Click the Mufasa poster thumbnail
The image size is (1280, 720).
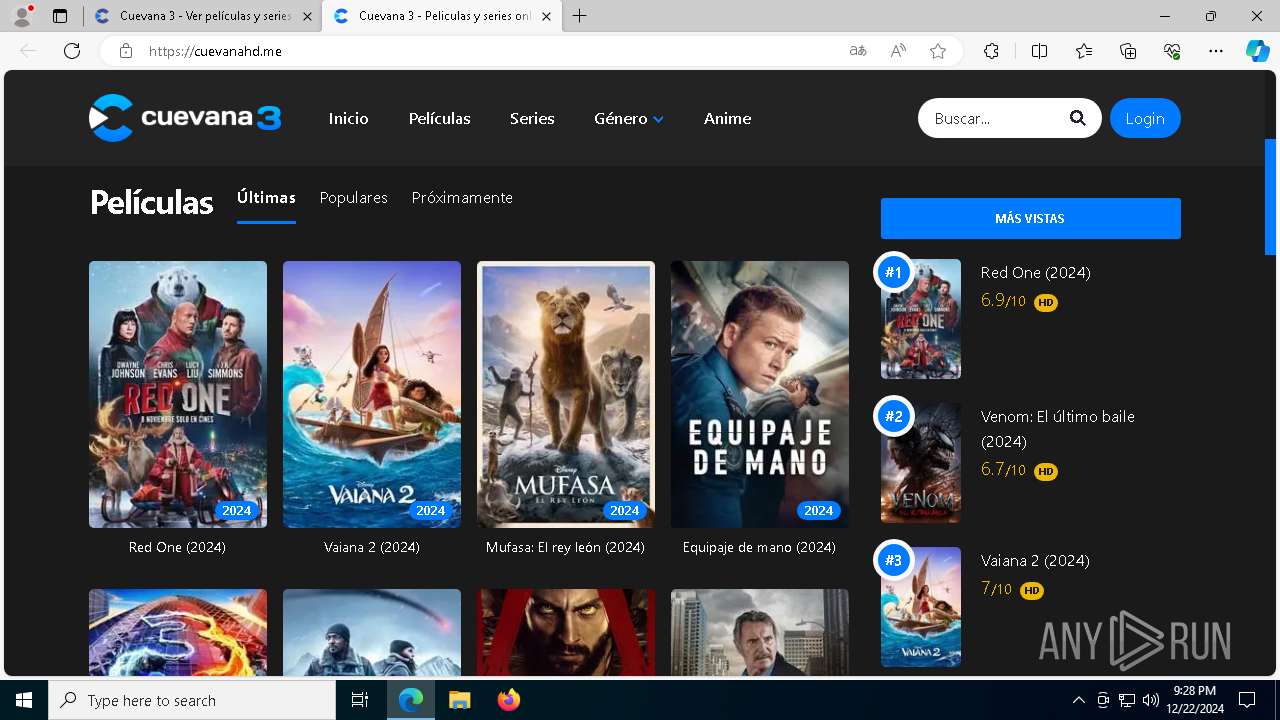click(x=566, y=394)
